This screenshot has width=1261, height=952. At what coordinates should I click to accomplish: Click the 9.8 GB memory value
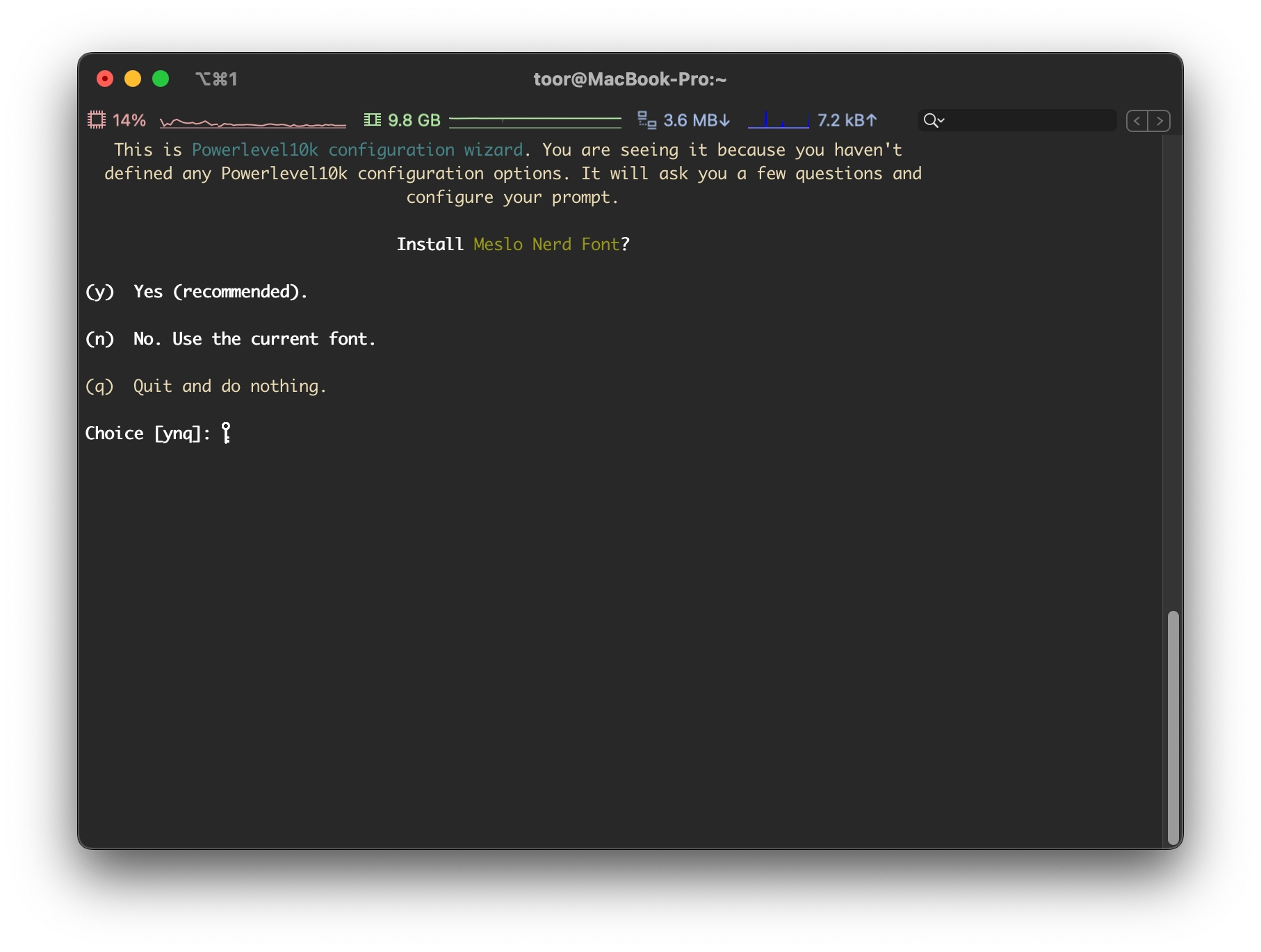tap(414, 120)
